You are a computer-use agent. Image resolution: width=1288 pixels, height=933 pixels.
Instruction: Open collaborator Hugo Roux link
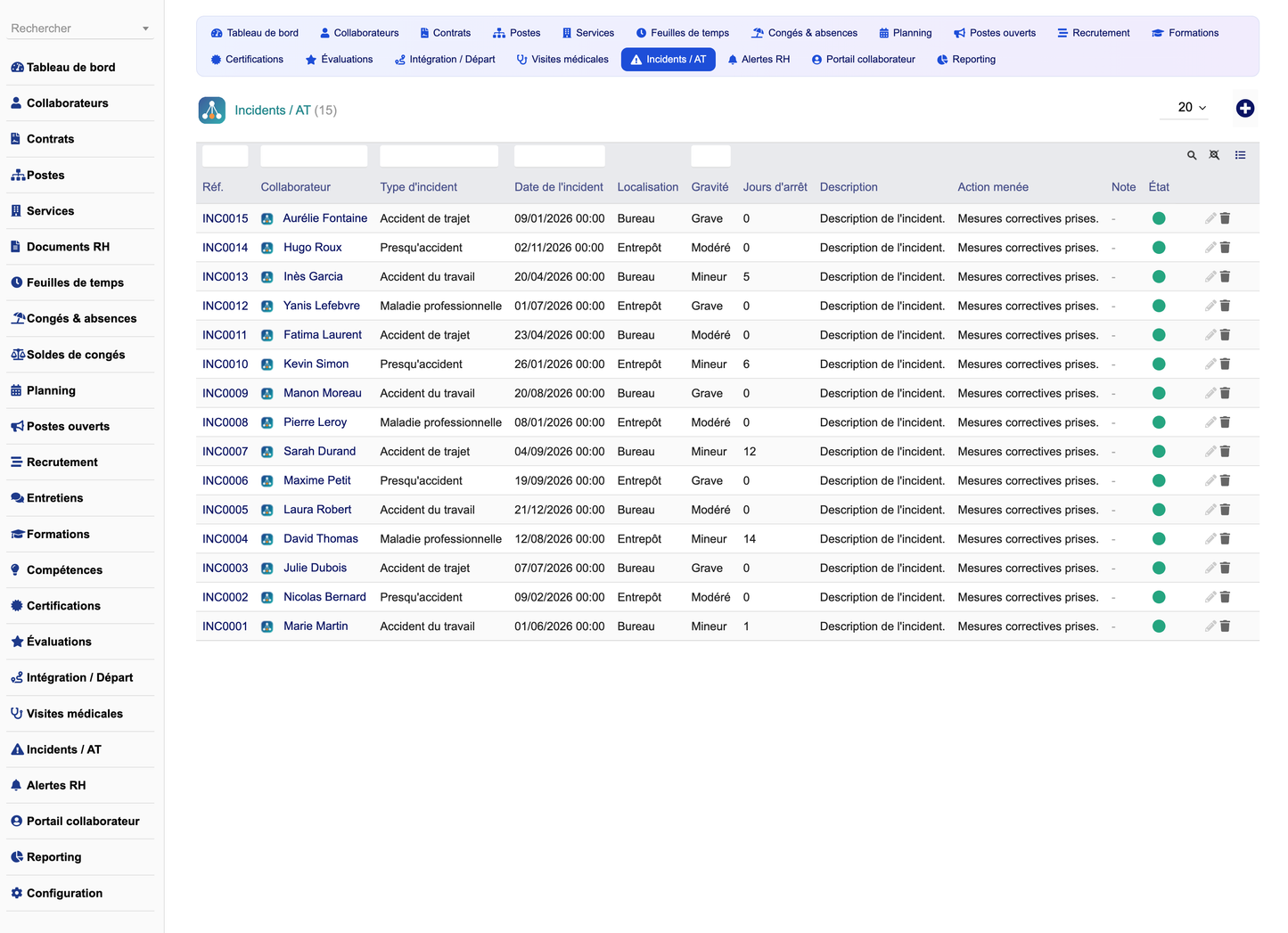pos(313,248)
